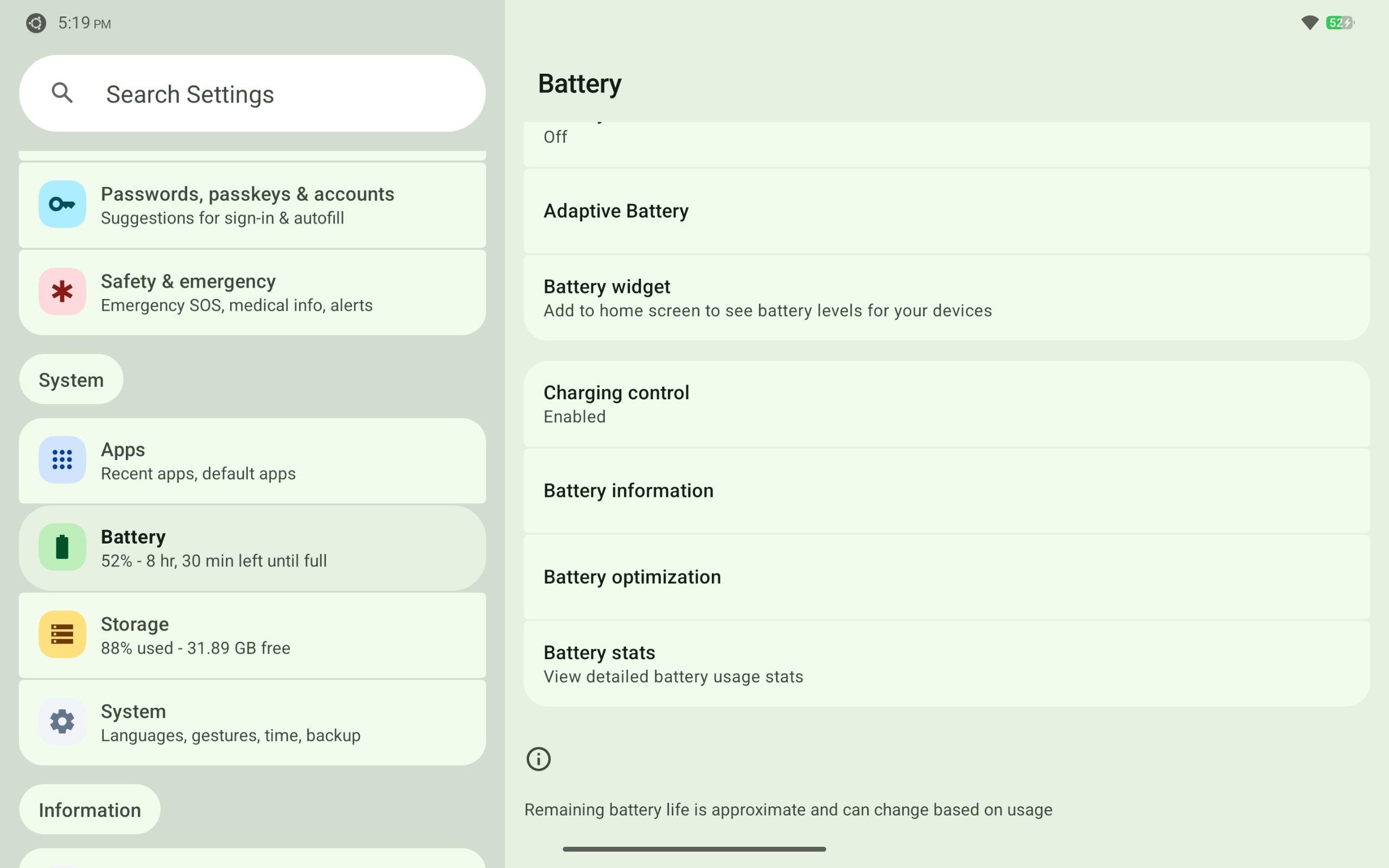Tap the Safety & emergency asterisk icon
The width and height of the screenshot is (1389, 868).
62,292
